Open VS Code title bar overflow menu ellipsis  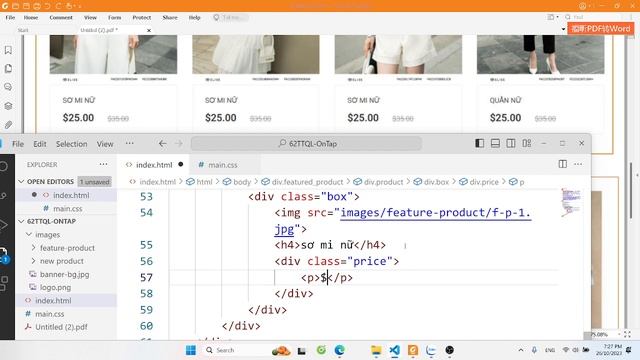pos(129,143)
